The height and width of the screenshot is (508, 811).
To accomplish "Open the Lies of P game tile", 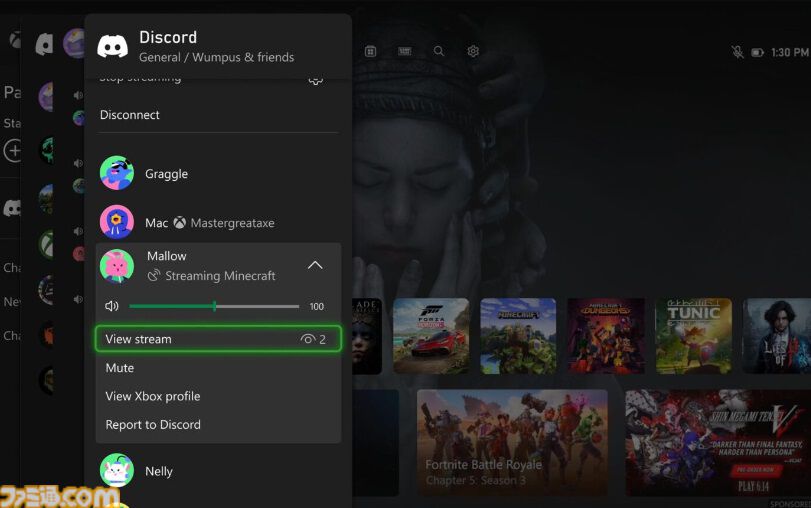I will click(777, 336).
